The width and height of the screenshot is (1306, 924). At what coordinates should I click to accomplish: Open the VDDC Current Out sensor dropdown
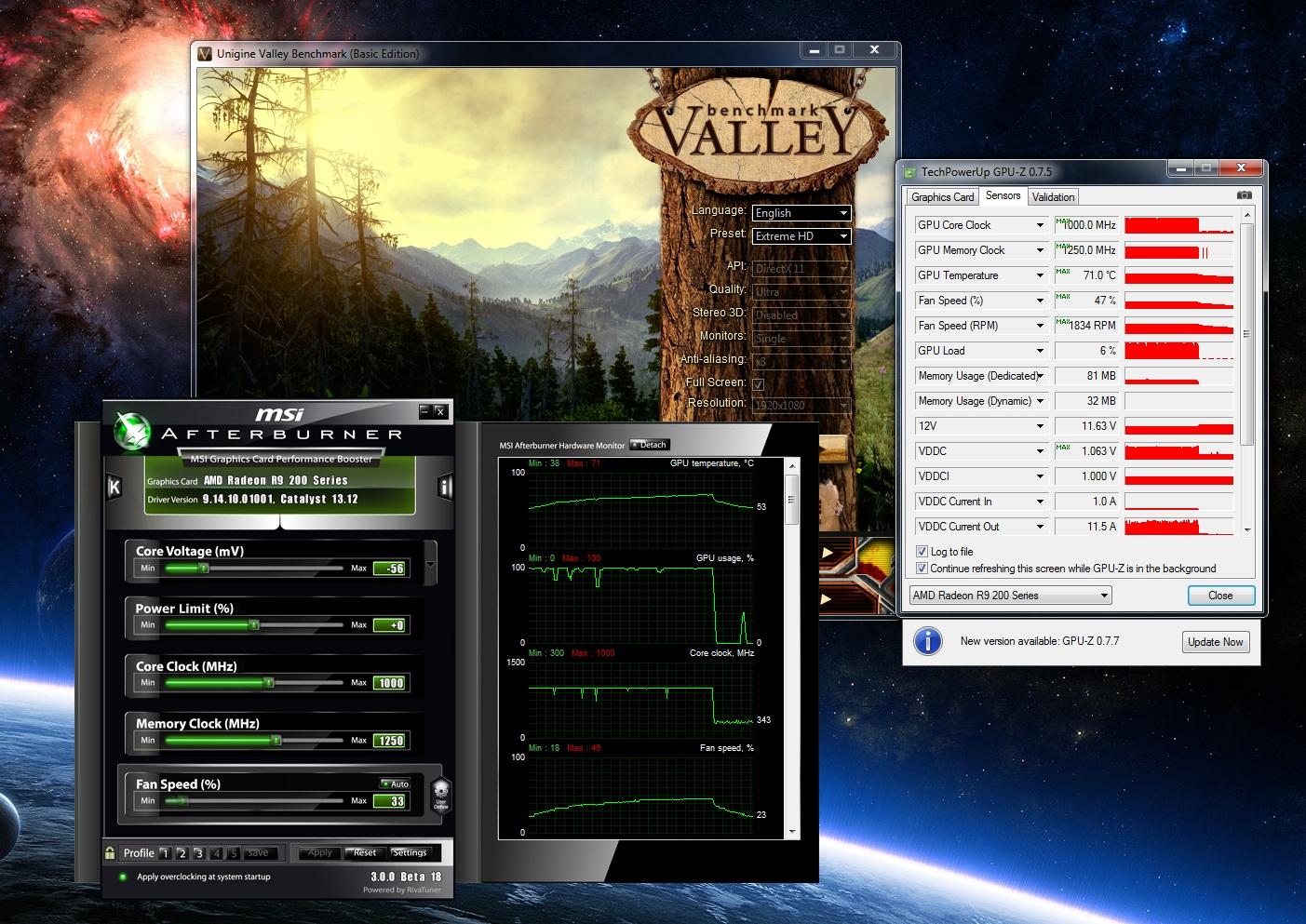[1040, 527]
